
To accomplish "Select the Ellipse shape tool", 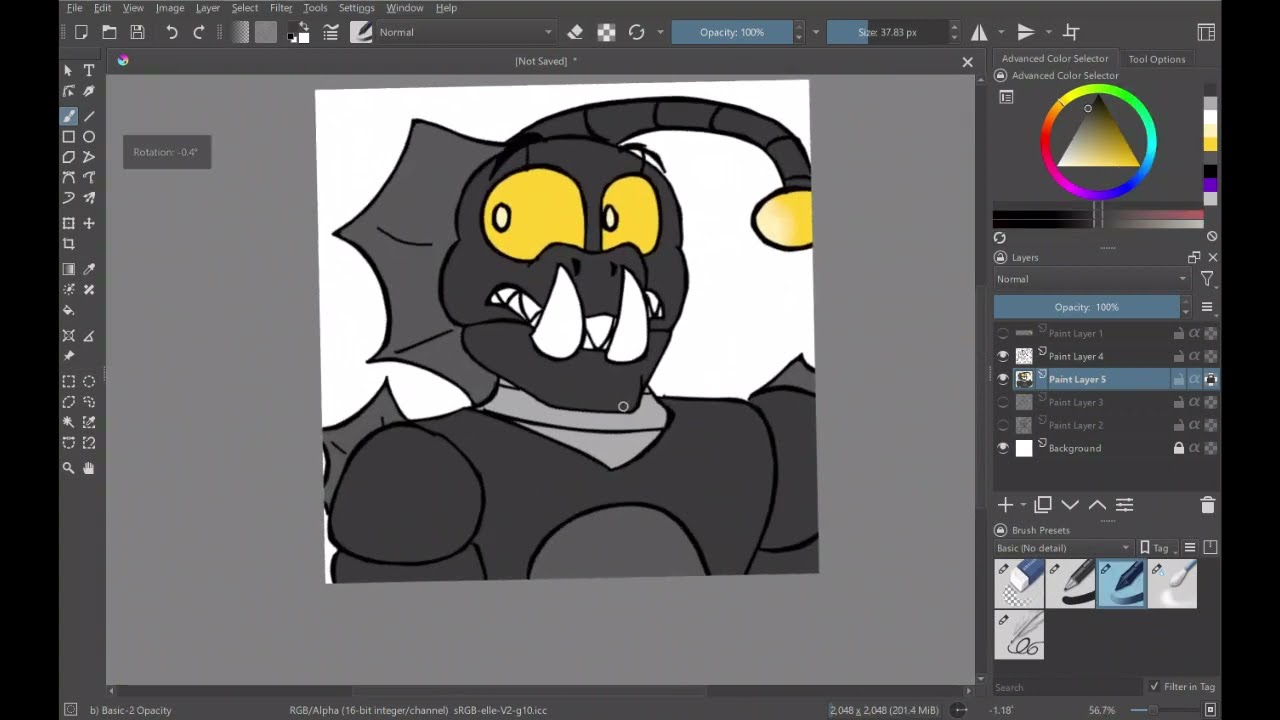I will click(89, 136).
